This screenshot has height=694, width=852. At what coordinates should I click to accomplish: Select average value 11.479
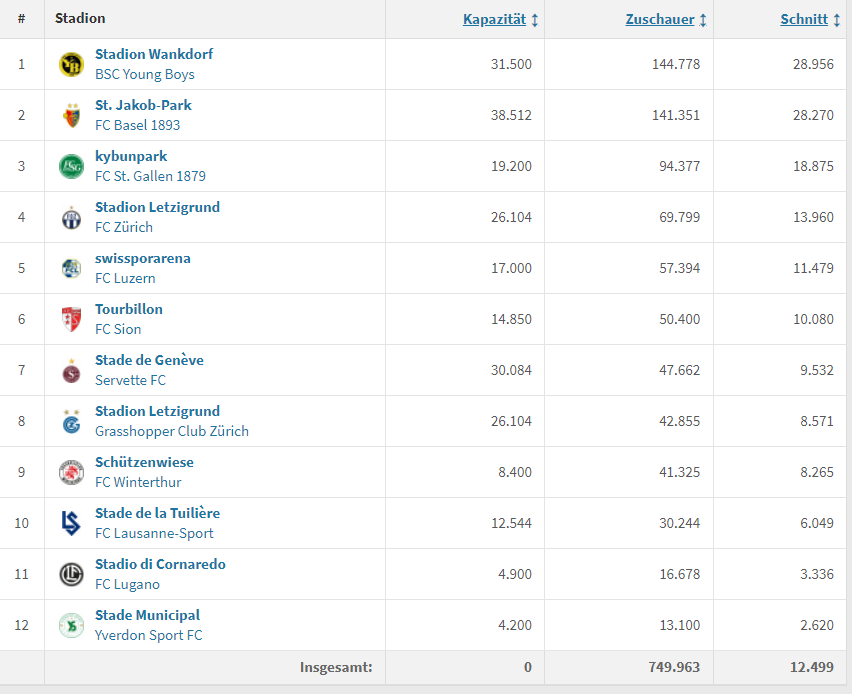[x=813, y=268]
